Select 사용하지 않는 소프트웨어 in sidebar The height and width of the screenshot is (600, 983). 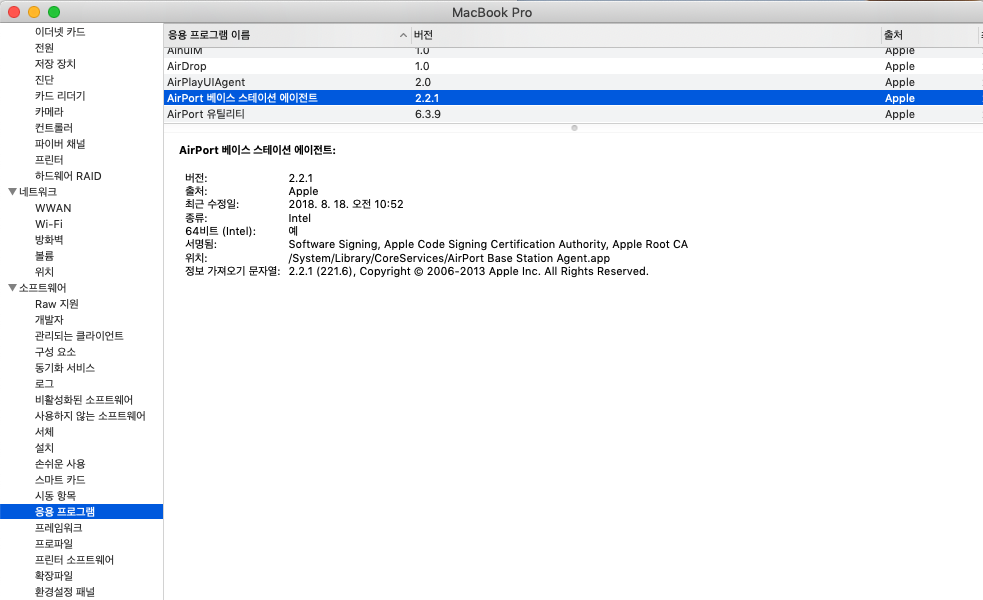(90, 416)
